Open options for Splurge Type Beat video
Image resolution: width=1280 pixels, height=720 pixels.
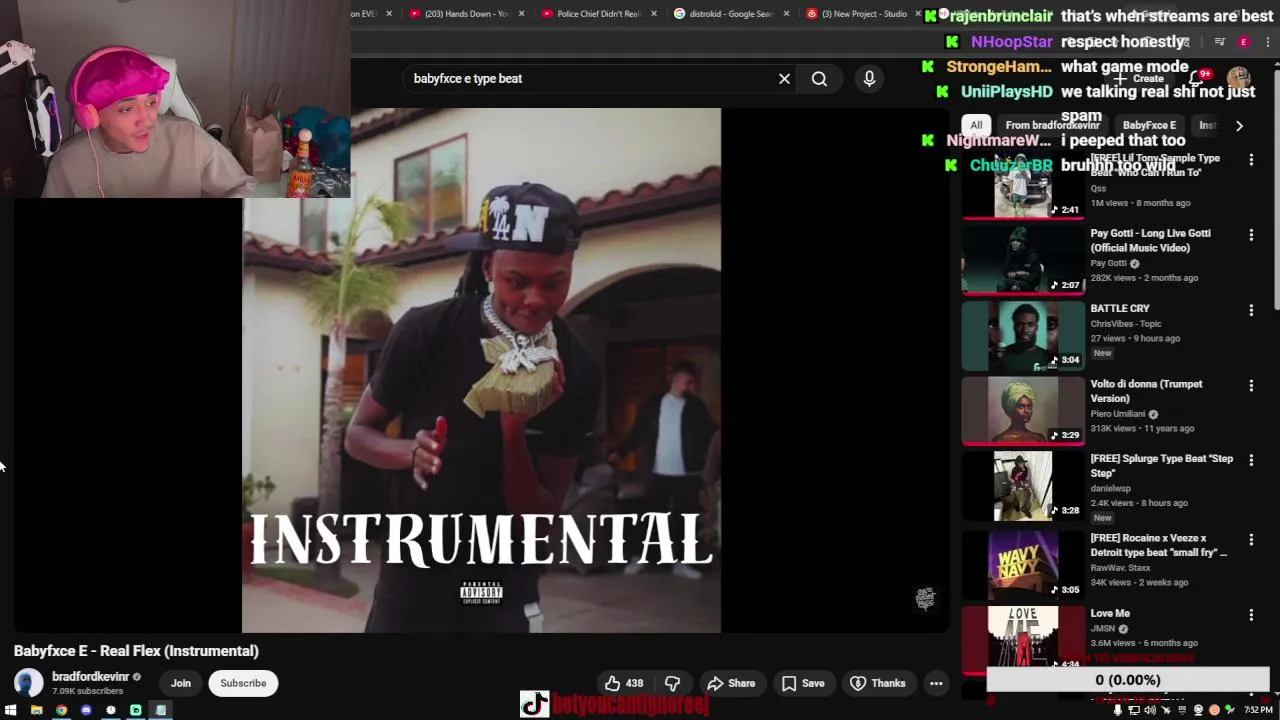pos(1251,460)
